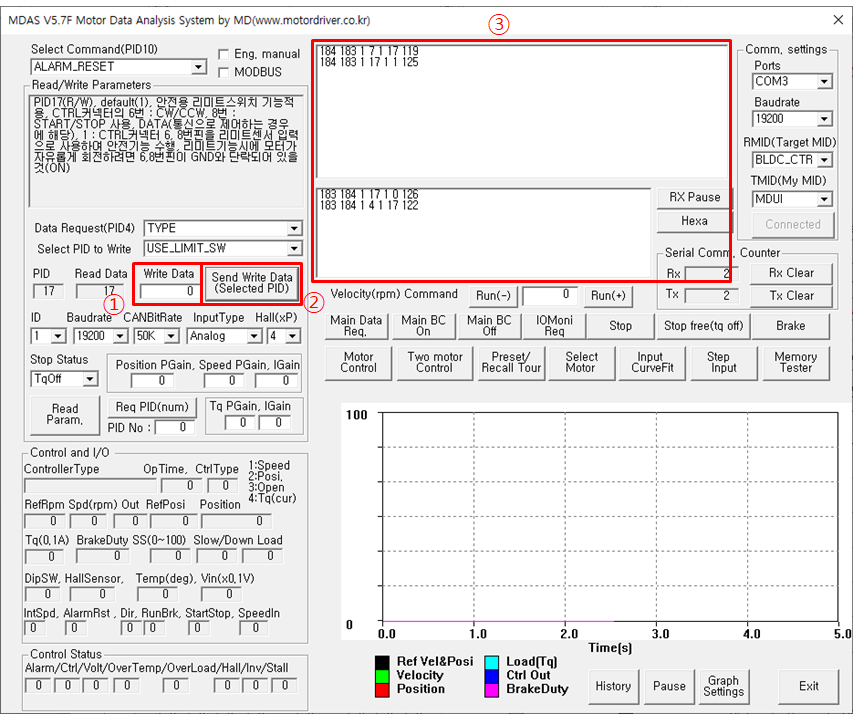Open the Motor Control window button
Viewport: 853px width, 714px height.
(358, 362)
